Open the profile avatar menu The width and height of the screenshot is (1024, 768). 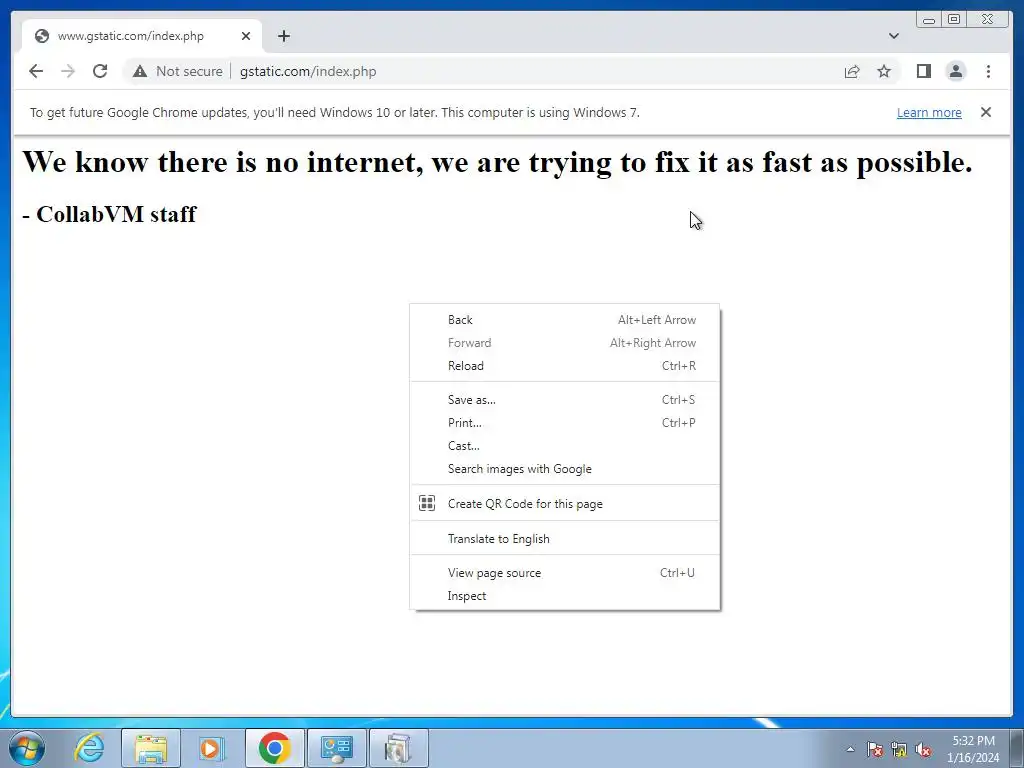(x=955, y=71)
